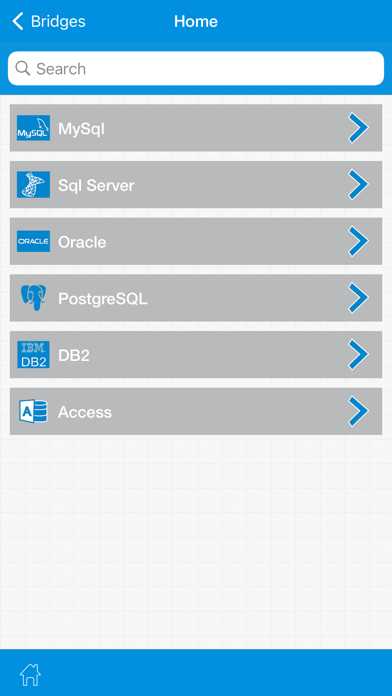
Task: Select the PostgreSQL list entry label
Action: [103, 299]
